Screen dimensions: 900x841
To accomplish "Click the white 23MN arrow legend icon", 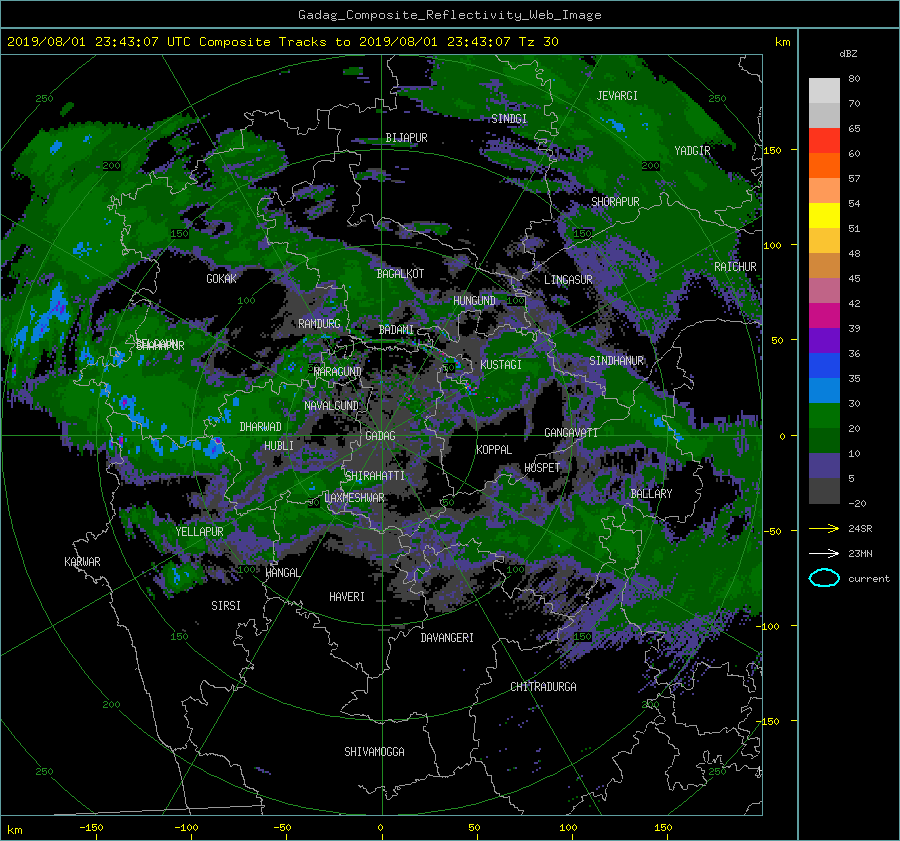I will pos(824,554).
